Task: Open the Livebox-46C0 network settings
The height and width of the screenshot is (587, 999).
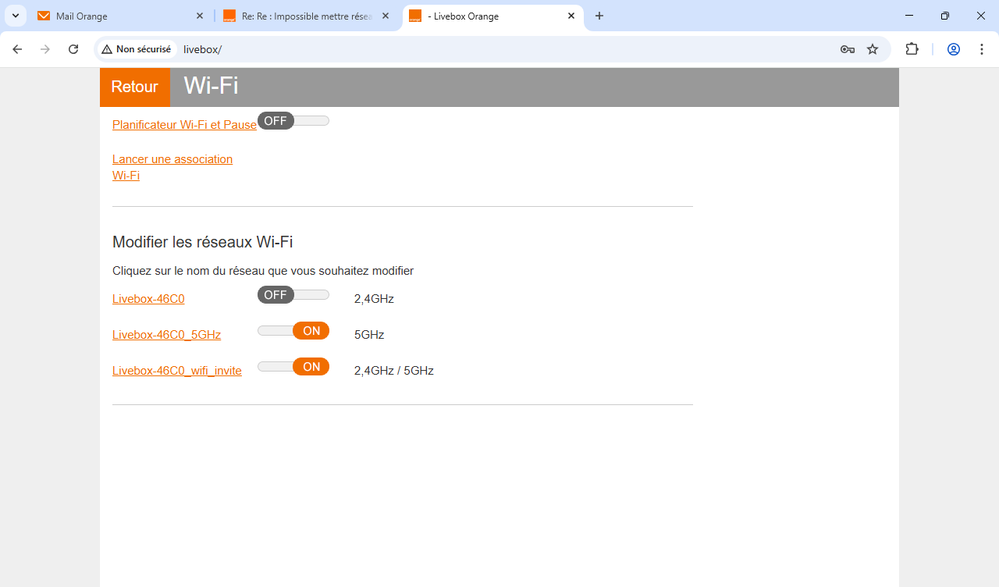Action: click(x=148, y=299)
